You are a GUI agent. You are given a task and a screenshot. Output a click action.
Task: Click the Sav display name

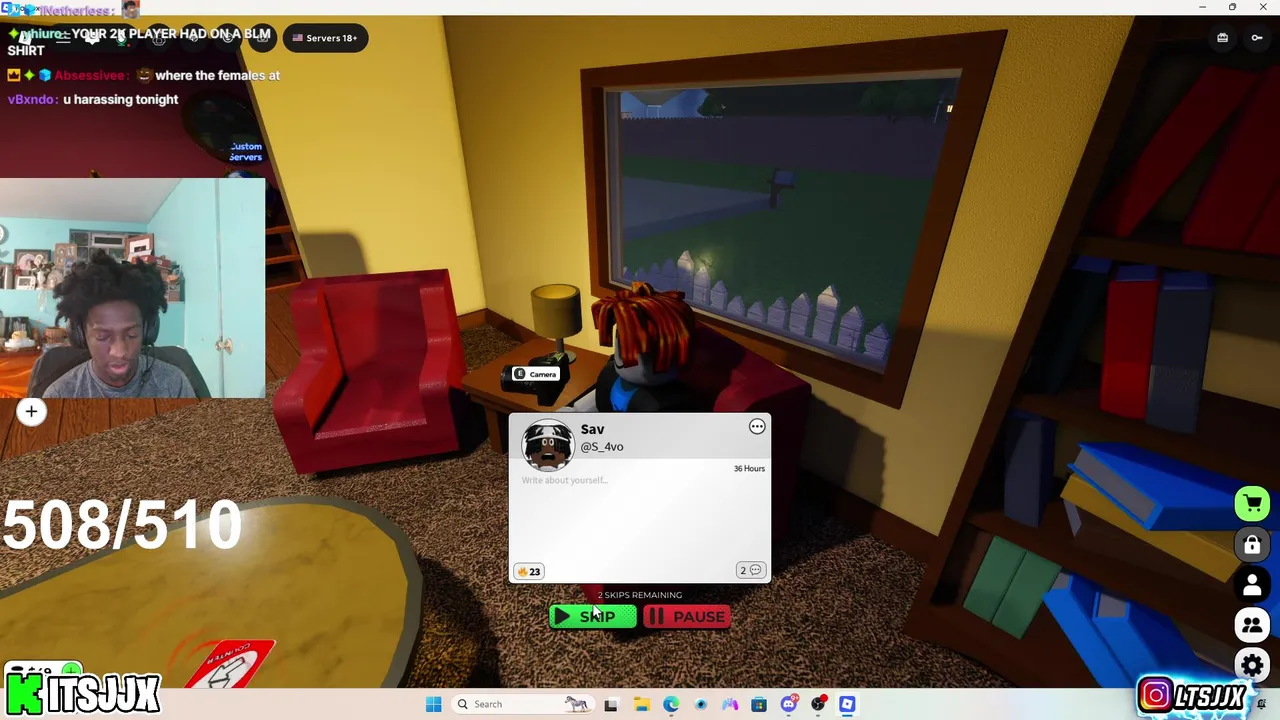point(592,429)
